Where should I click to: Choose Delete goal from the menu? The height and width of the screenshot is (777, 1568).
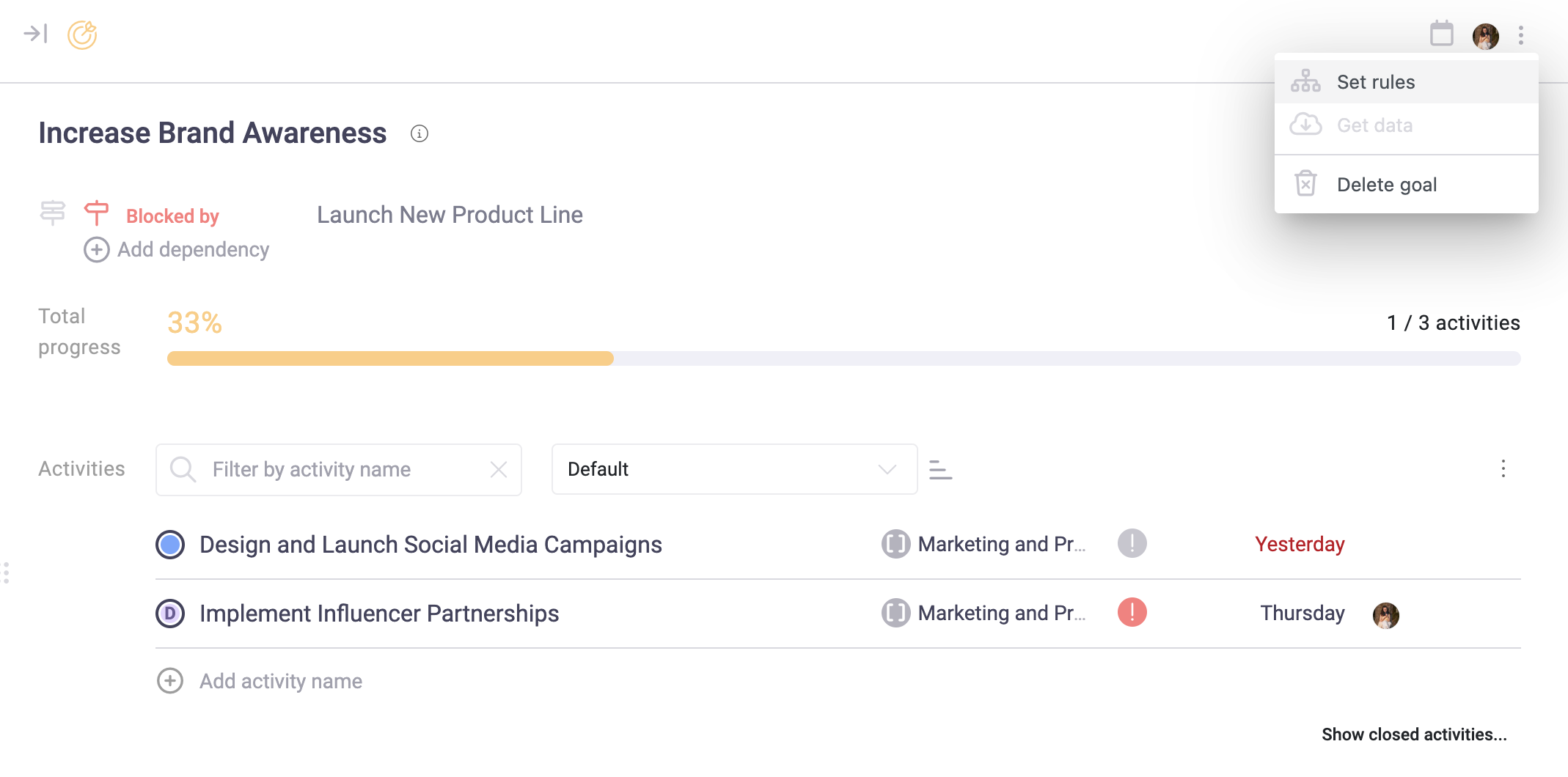pyautogui.click(x=1386, y=185)
